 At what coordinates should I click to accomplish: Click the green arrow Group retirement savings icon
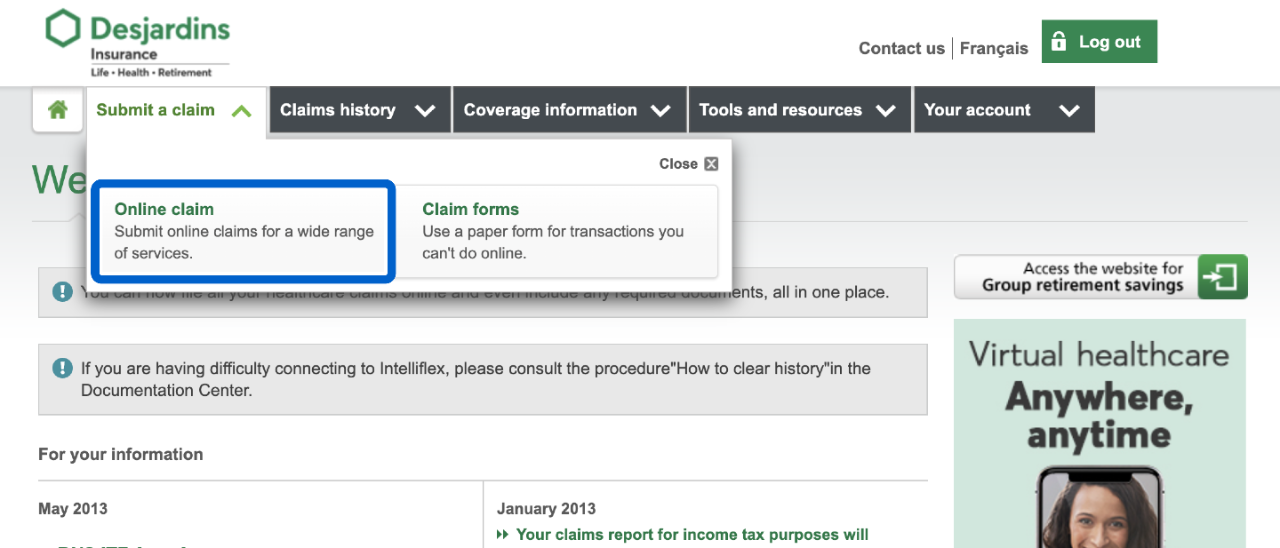(x=1224, y=277)
